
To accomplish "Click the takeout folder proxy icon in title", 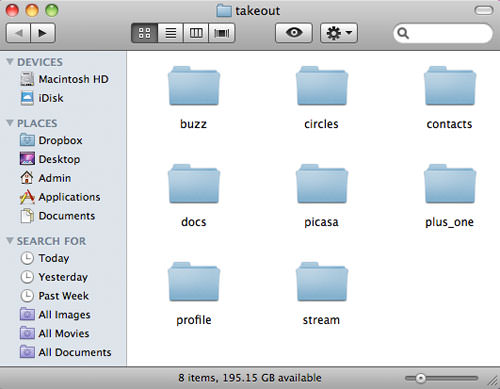I will (224, 11).
